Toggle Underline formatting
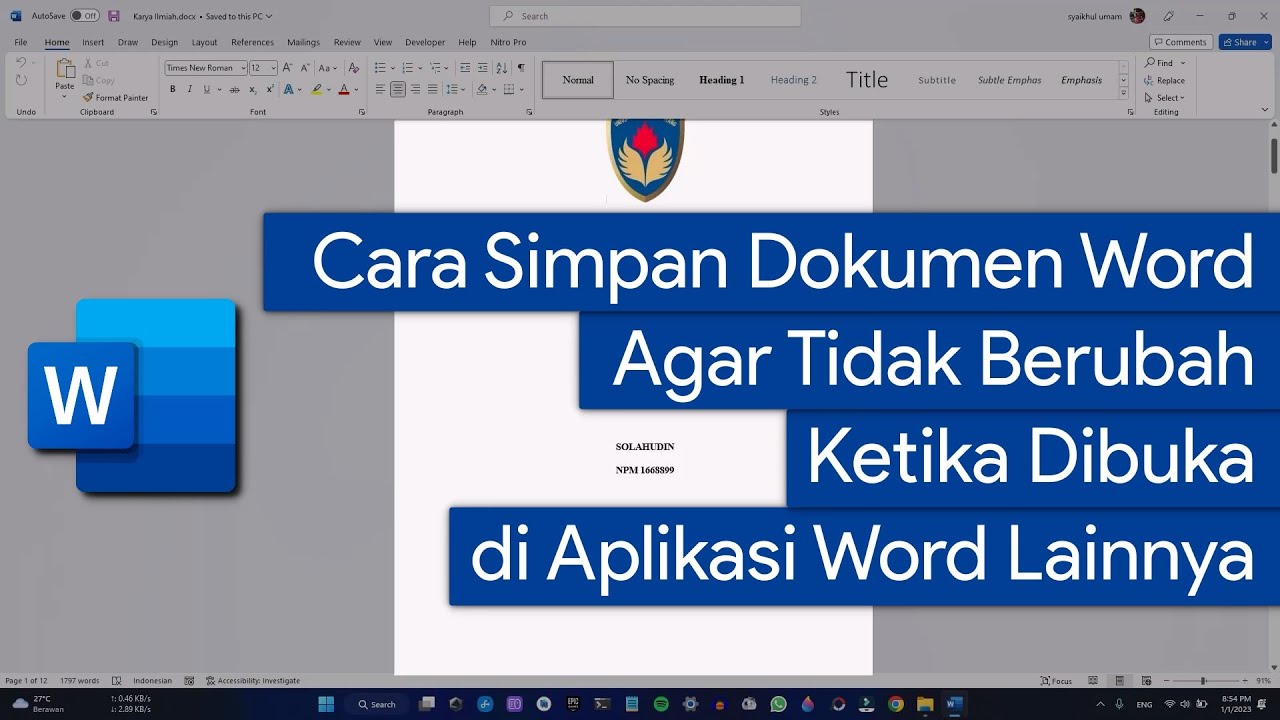This screenshot has width=1280, height=720. (207, 89)
